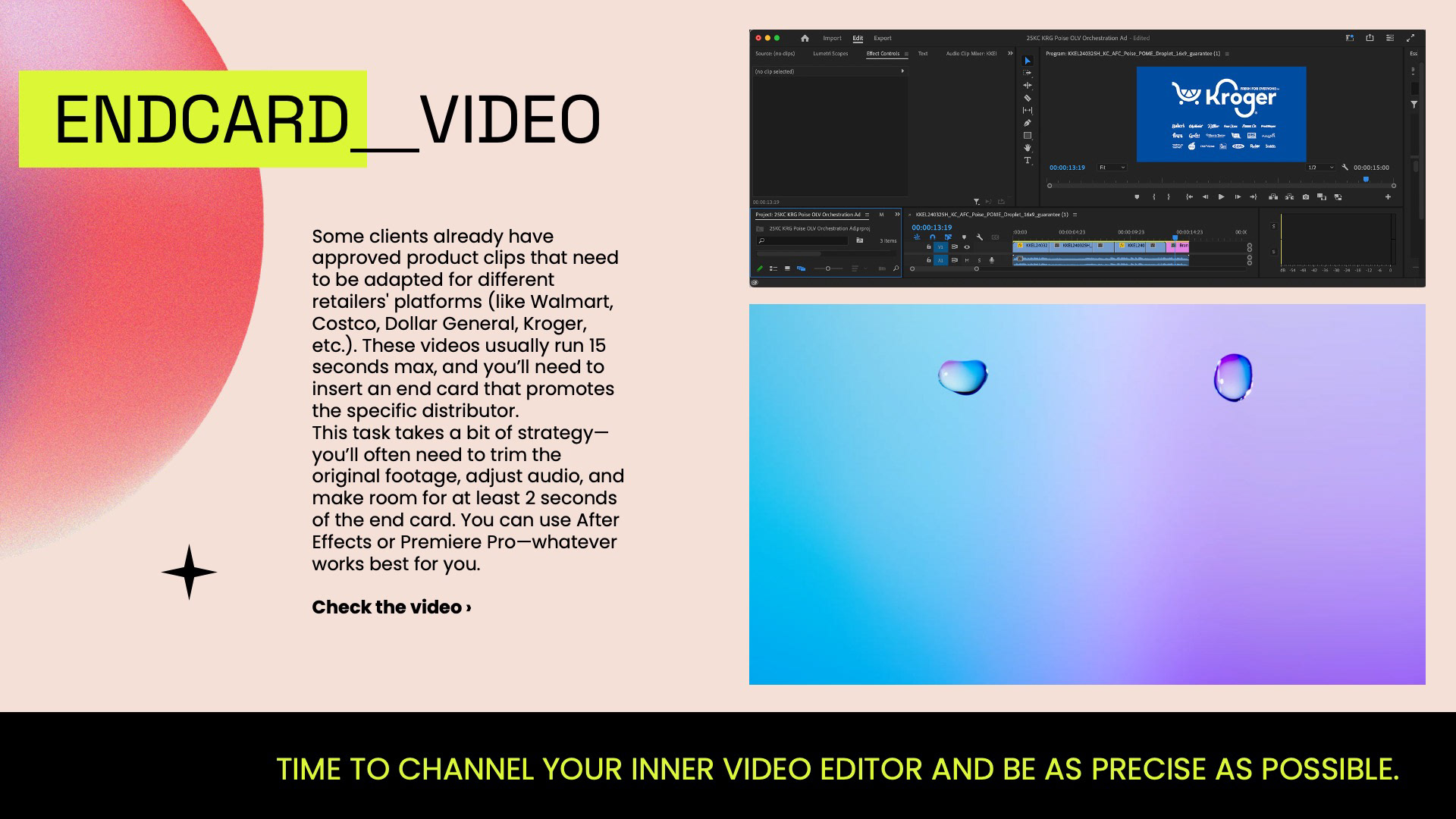
Task: Toggle V1 sync lock
Action: [955, 246]
